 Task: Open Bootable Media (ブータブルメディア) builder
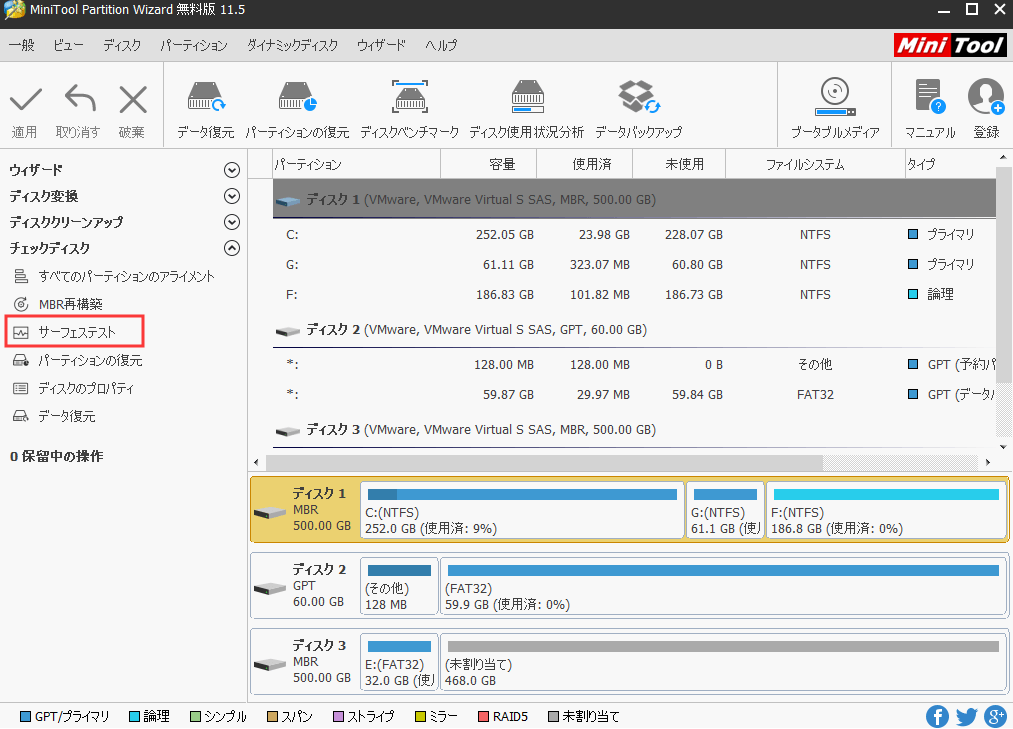pos(835,97)
